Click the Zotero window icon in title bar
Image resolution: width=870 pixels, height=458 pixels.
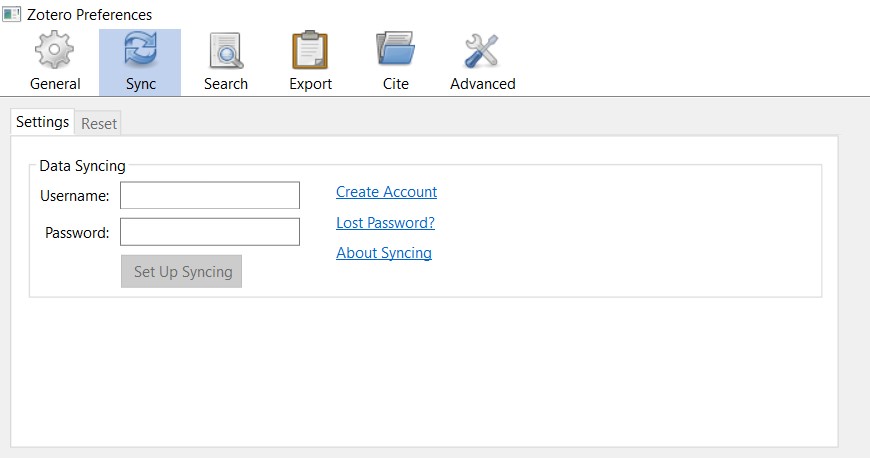point(12,14)
